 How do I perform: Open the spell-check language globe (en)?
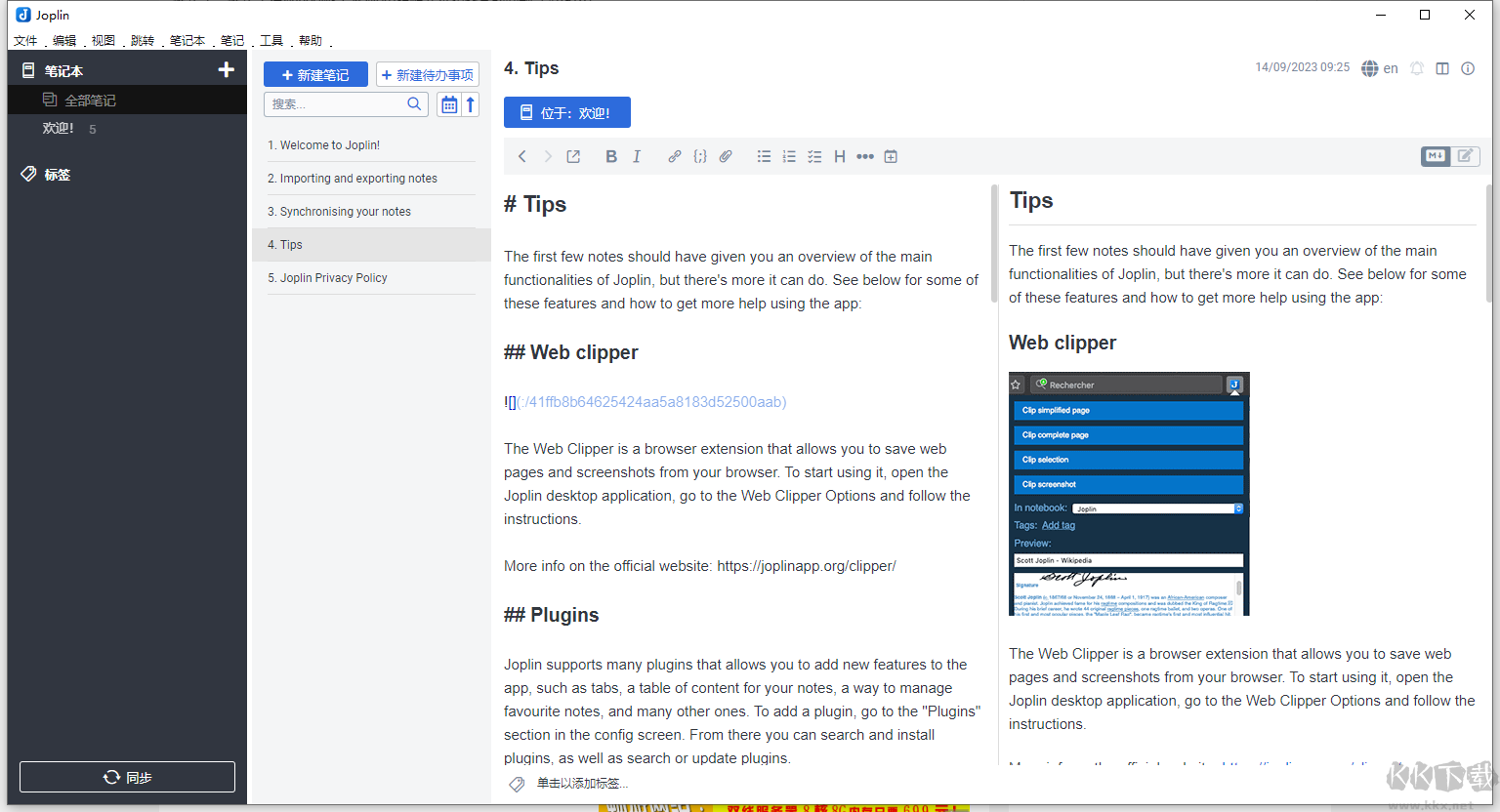[1380, 68]
